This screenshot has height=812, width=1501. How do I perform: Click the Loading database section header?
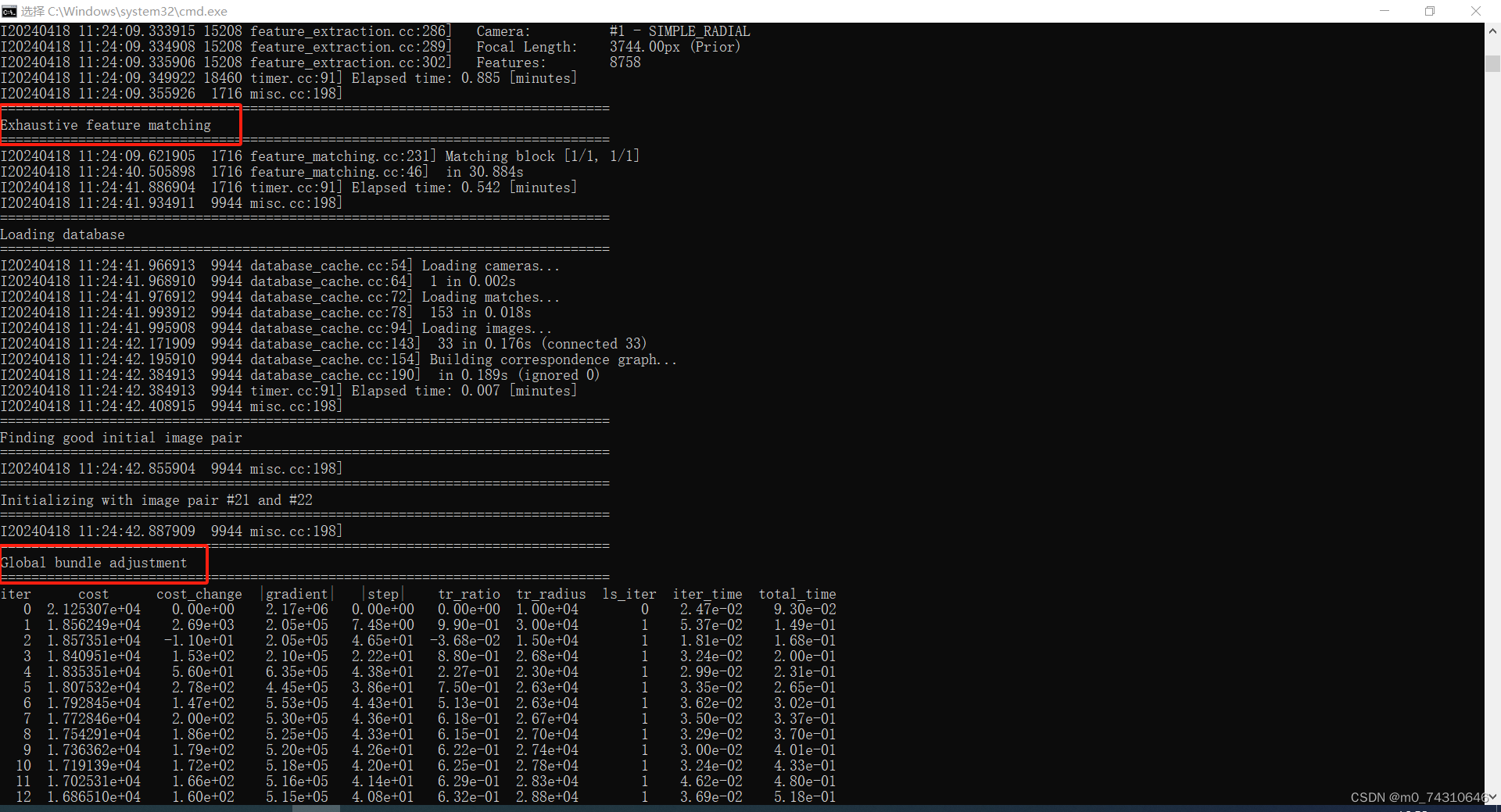point(63,234)
